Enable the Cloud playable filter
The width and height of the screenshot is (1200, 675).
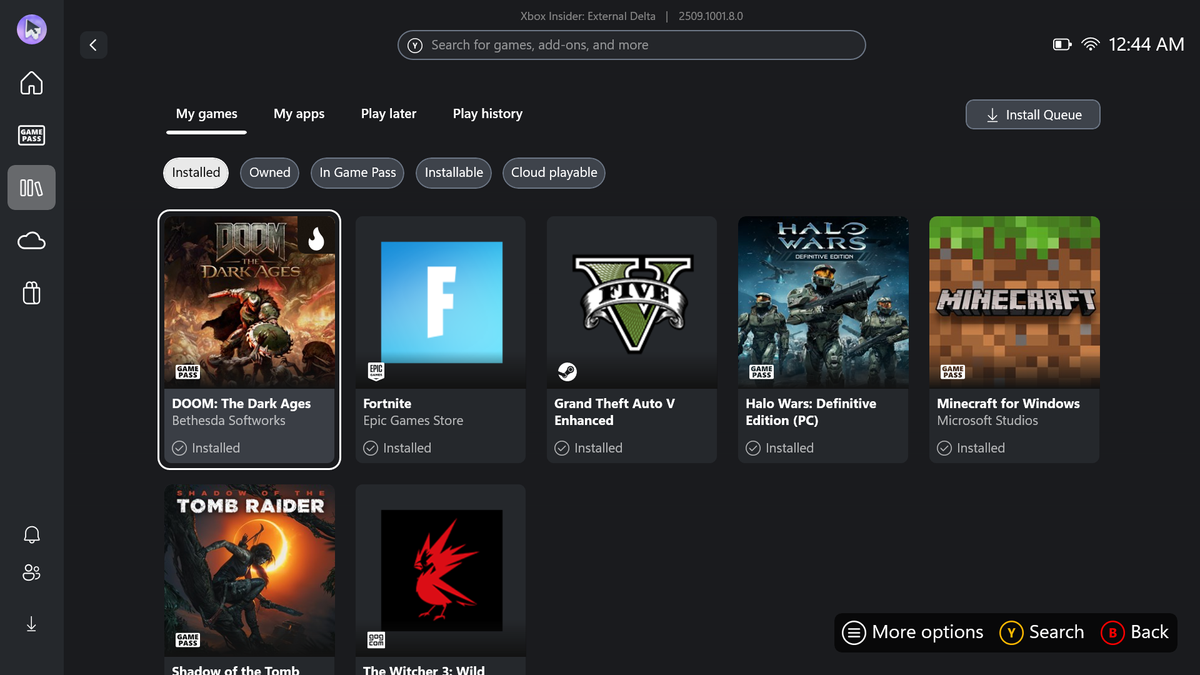[553, 172]
